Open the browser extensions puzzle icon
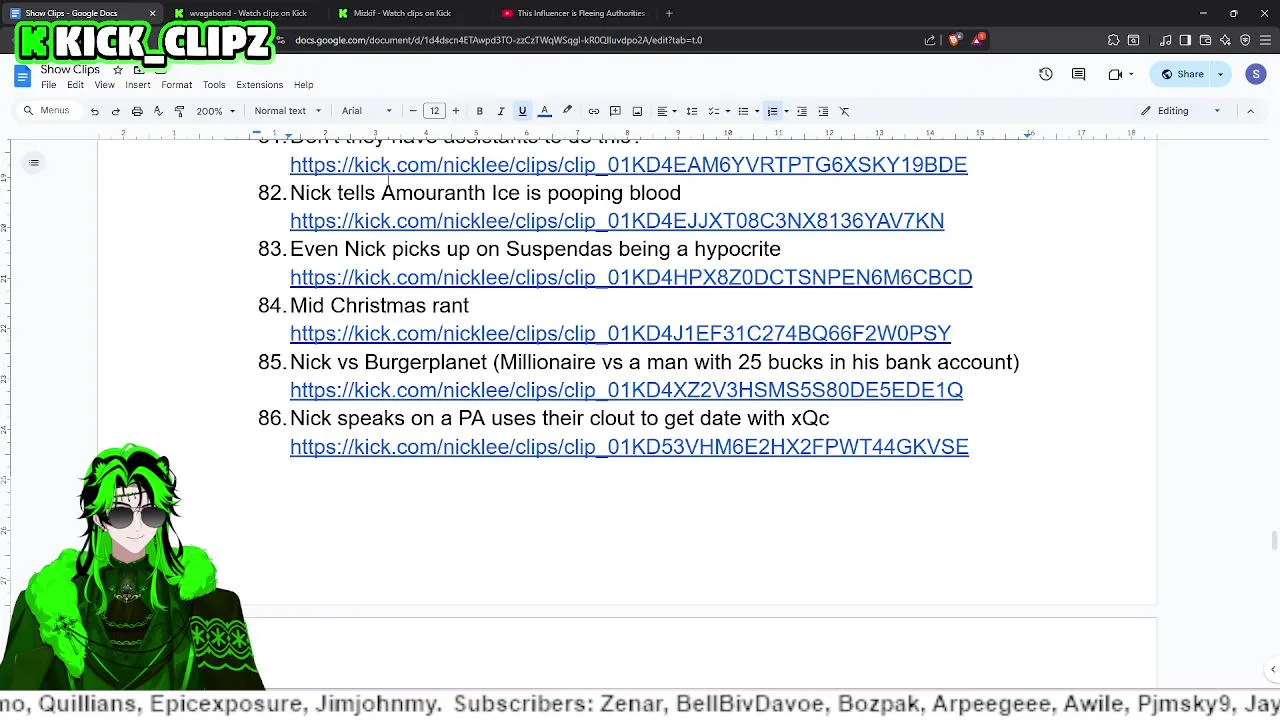The height and width of the screenshot is (720, 1280). click(x=1113, y=40)
